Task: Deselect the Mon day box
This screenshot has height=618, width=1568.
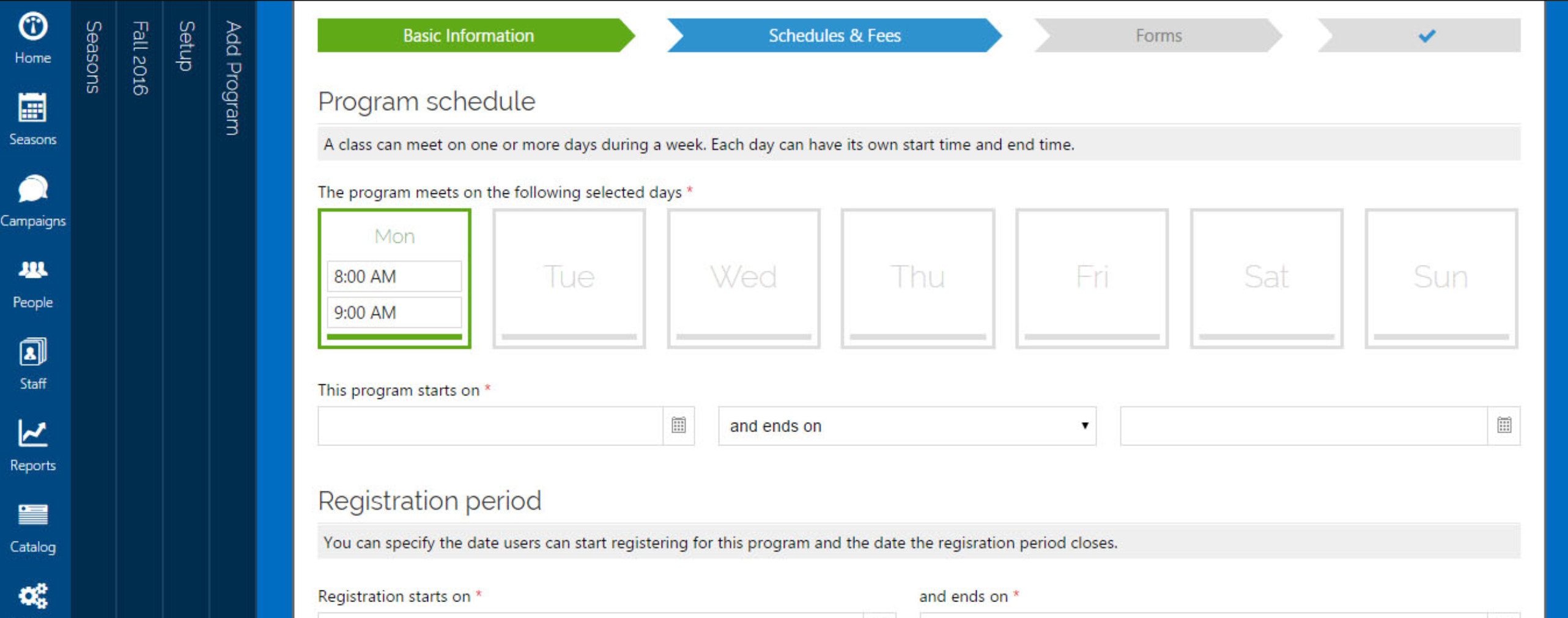Action: point(394,236)
